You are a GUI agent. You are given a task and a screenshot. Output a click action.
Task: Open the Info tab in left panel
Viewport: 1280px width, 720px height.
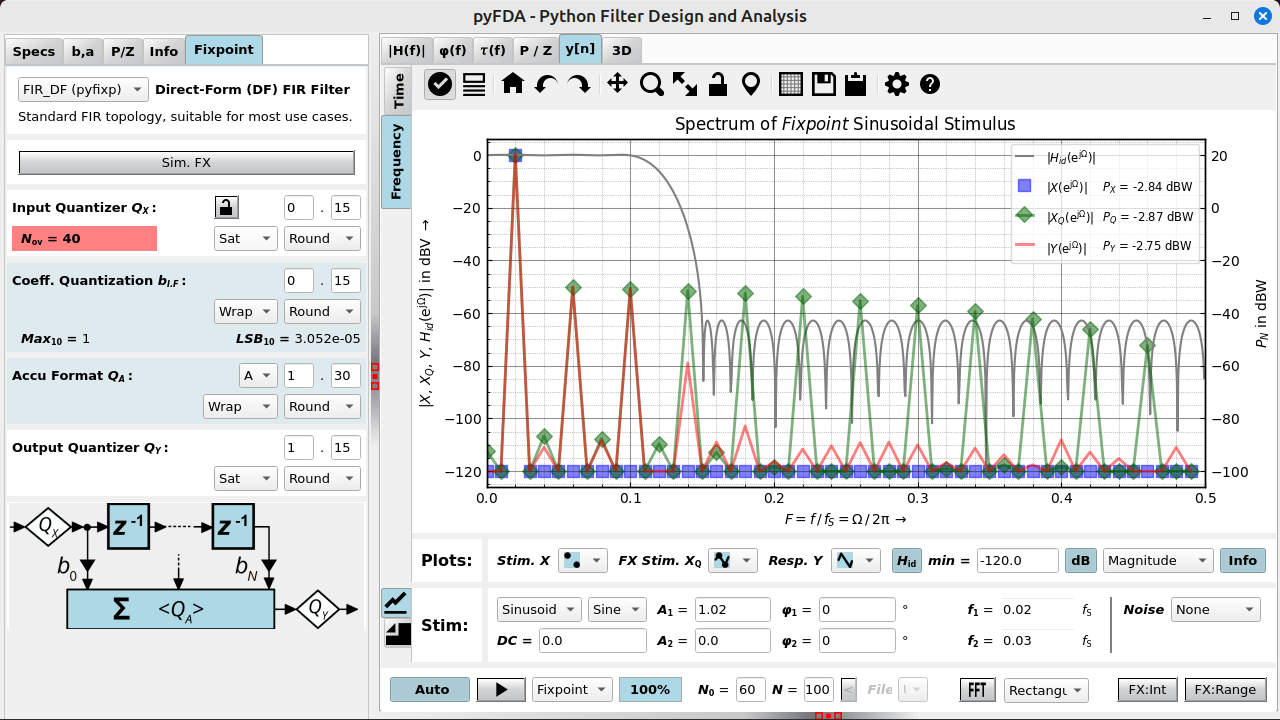pyautogui.click(x=164, y=51)
